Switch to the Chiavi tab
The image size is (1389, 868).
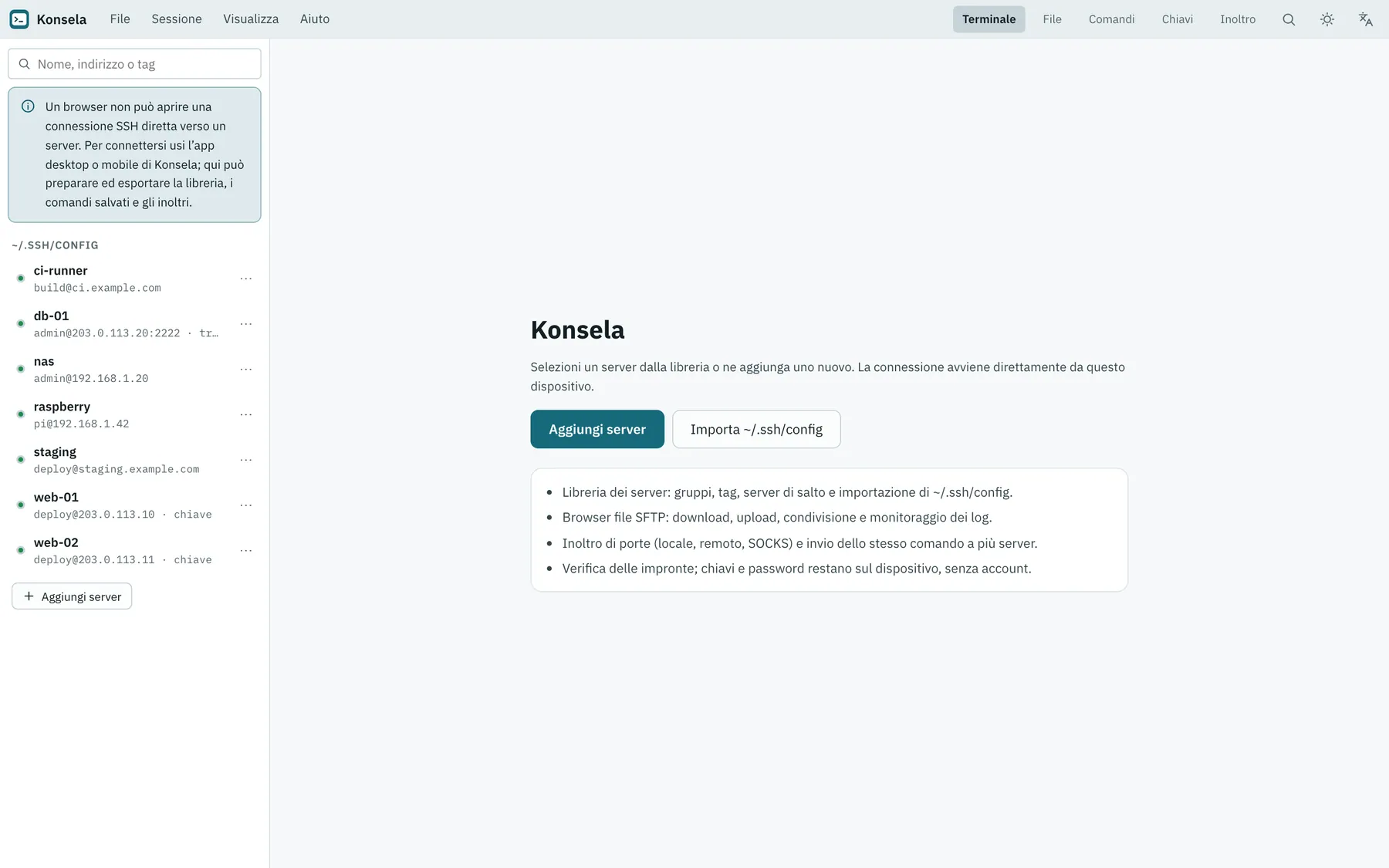(1177, 19)
